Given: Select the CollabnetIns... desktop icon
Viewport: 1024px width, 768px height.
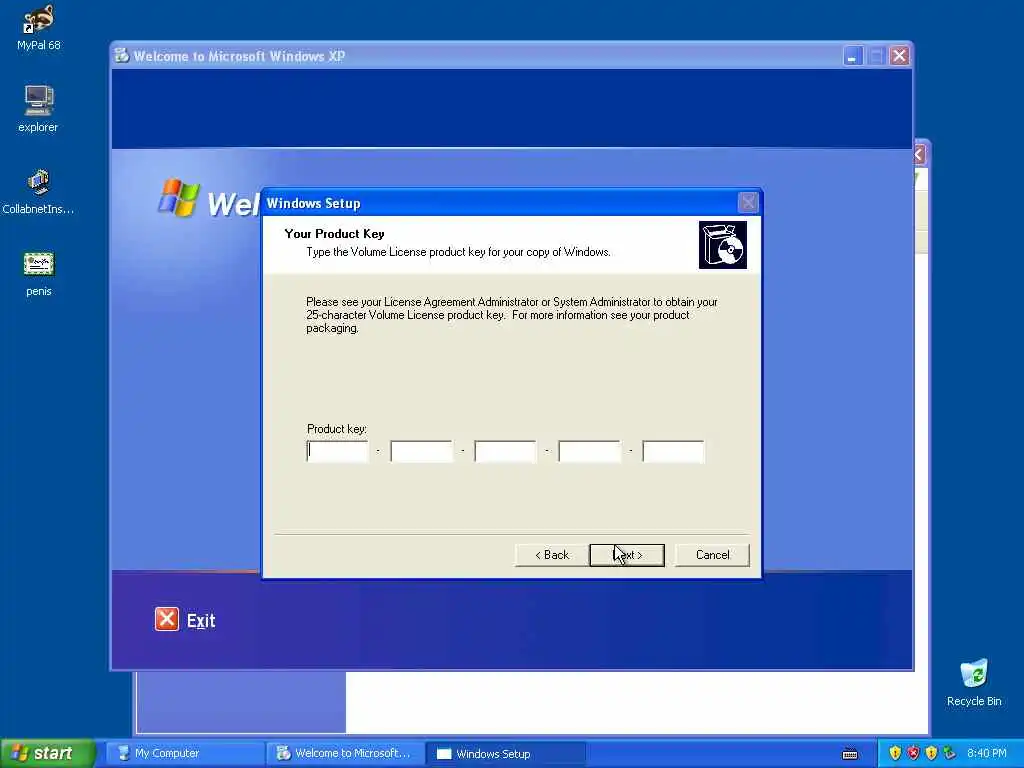Looking at the screenshot, I should point(39,191).
